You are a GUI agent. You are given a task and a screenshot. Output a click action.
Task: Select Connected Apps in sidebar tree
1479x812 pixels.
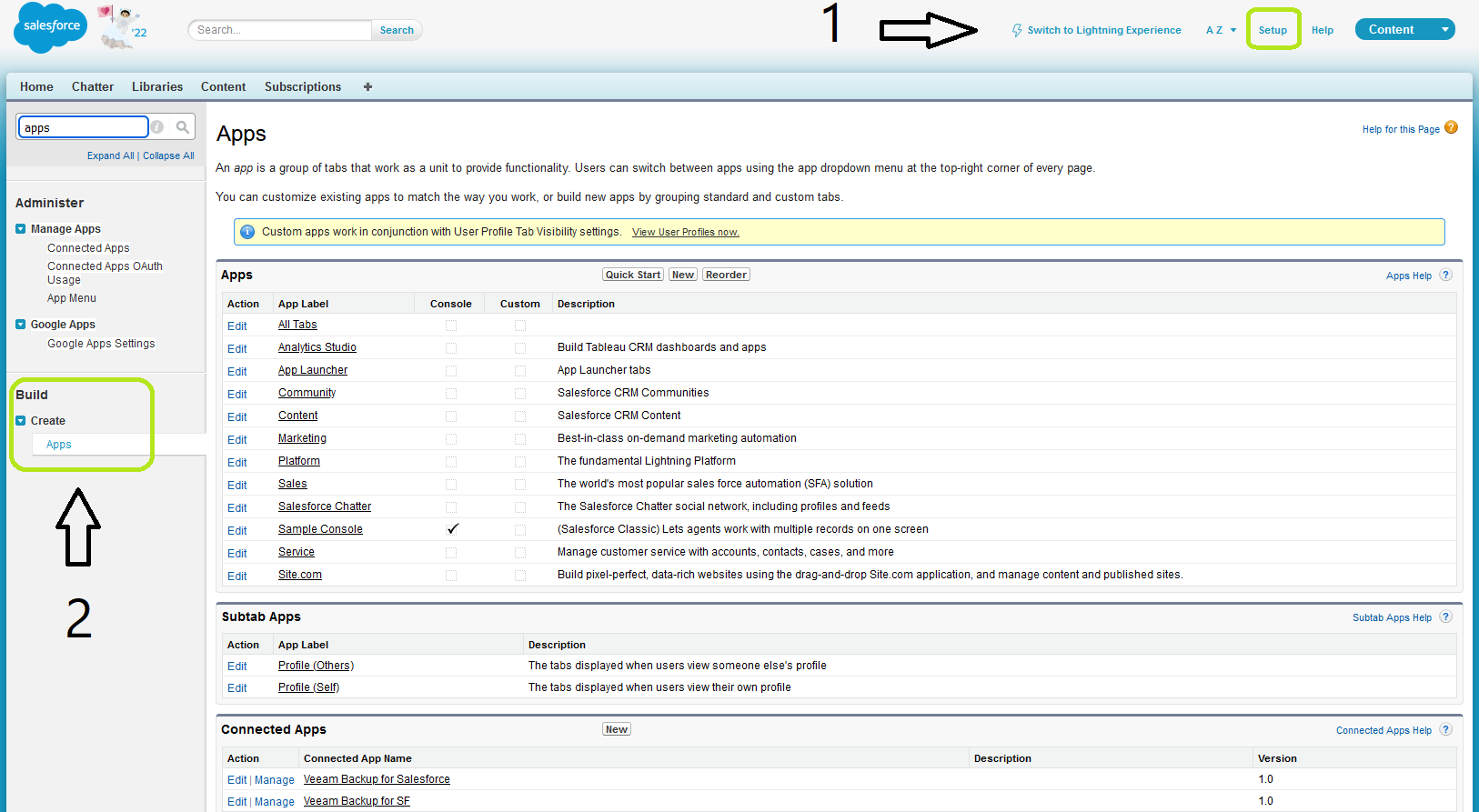click(88, 248)
